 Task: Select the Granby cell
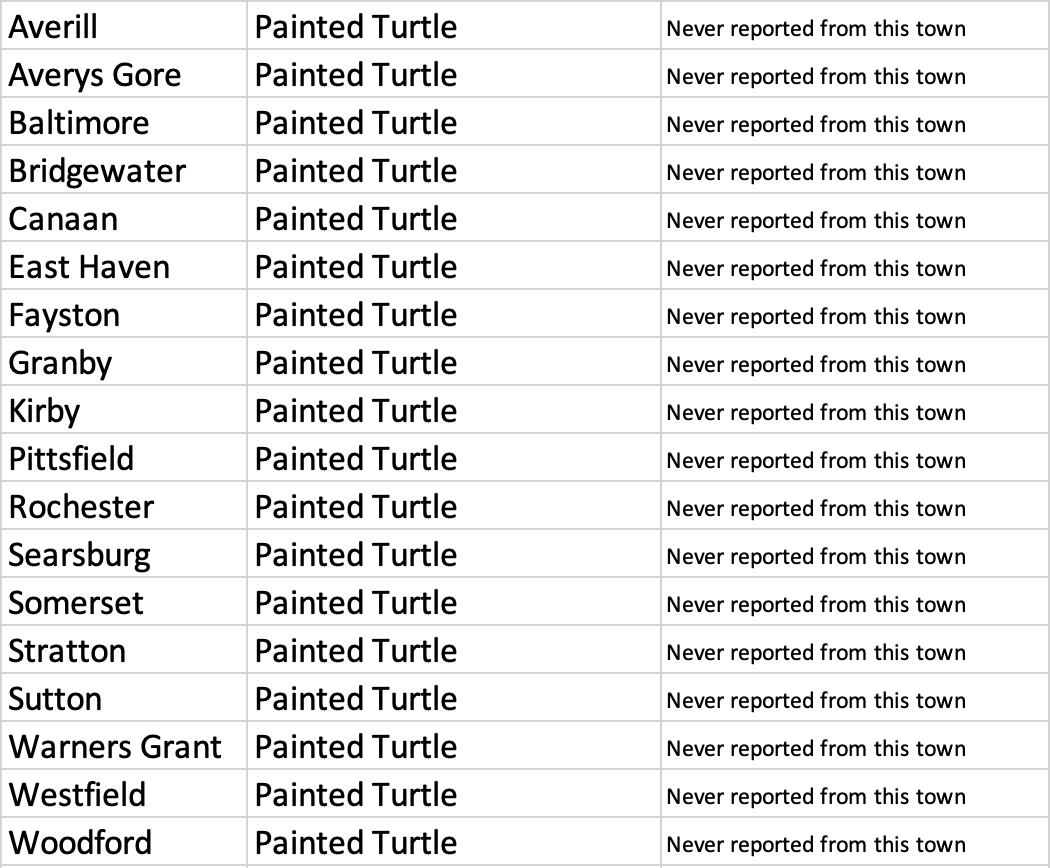pyautogui.click(x=124, y=362)
